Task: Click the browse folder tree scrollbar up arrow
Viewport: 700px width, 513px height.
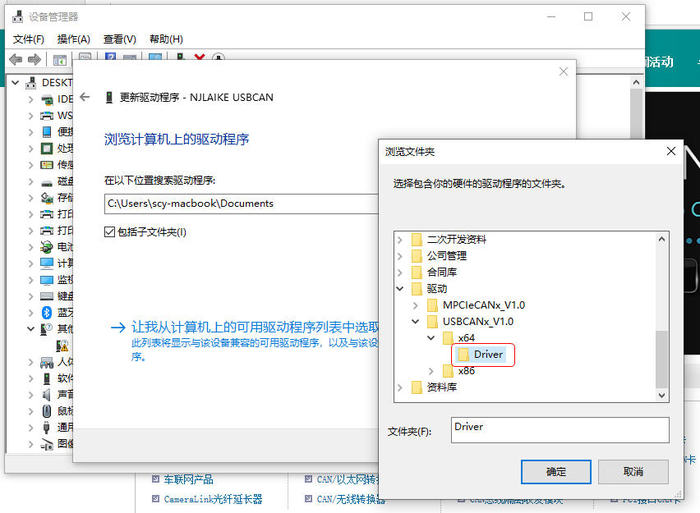Action: 662,239
